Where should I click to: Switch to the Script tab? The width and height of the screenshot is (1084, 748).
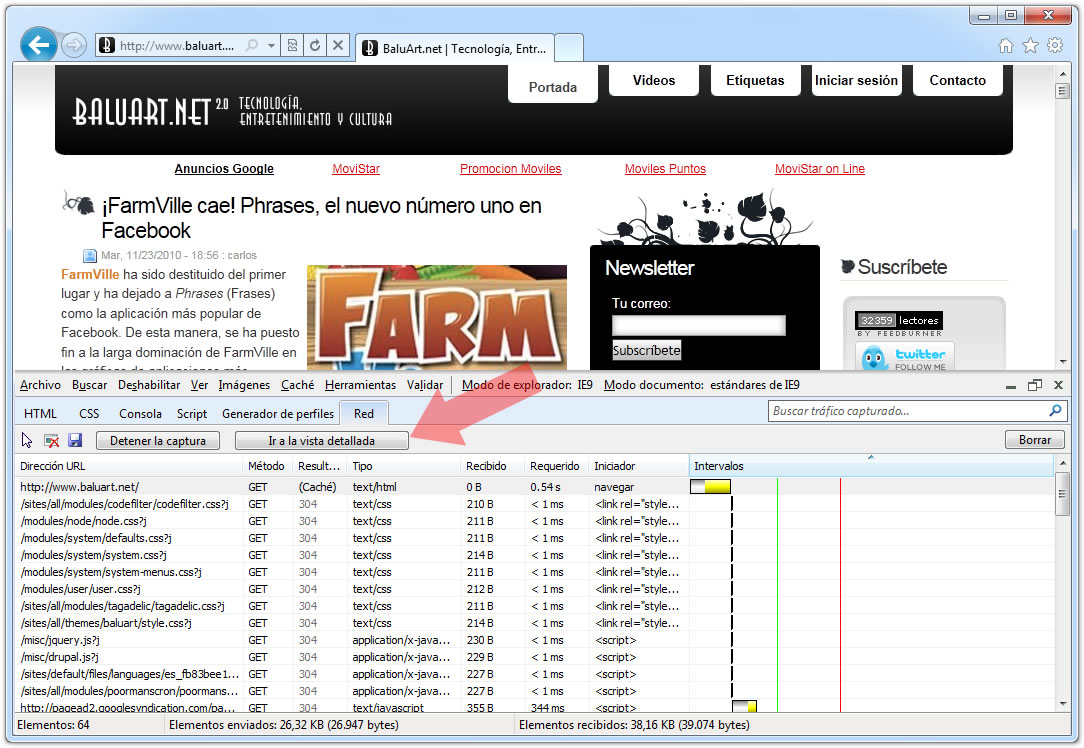191,413
